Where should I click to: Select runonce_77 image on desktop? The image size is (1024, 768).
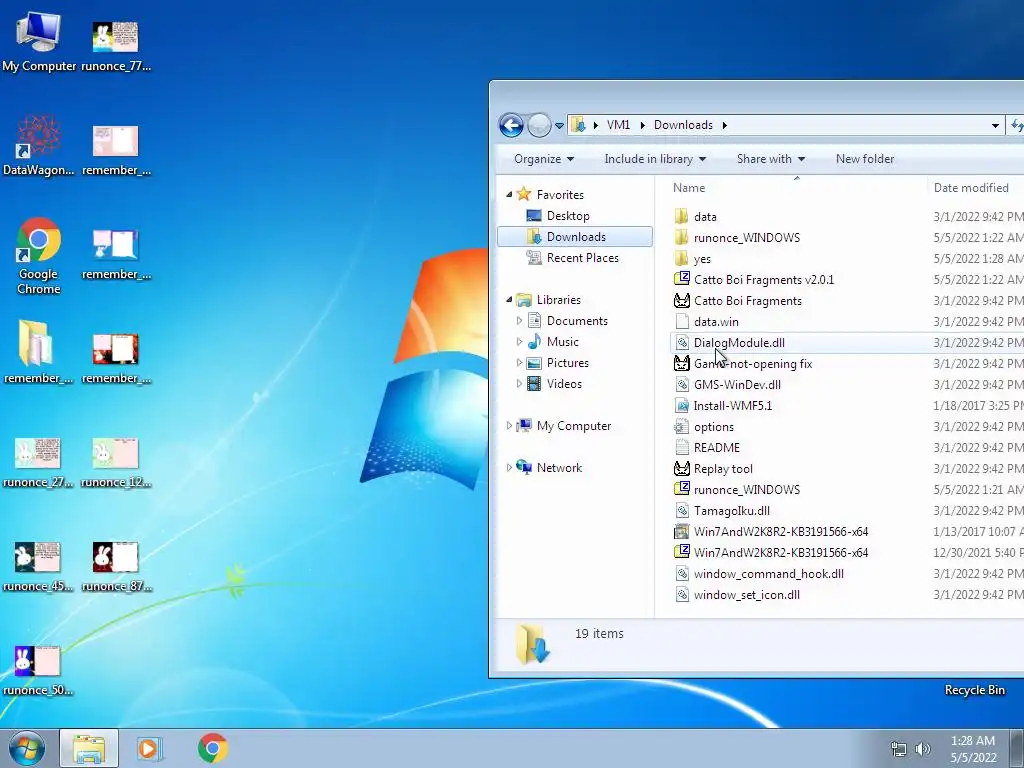click(116, 44)
